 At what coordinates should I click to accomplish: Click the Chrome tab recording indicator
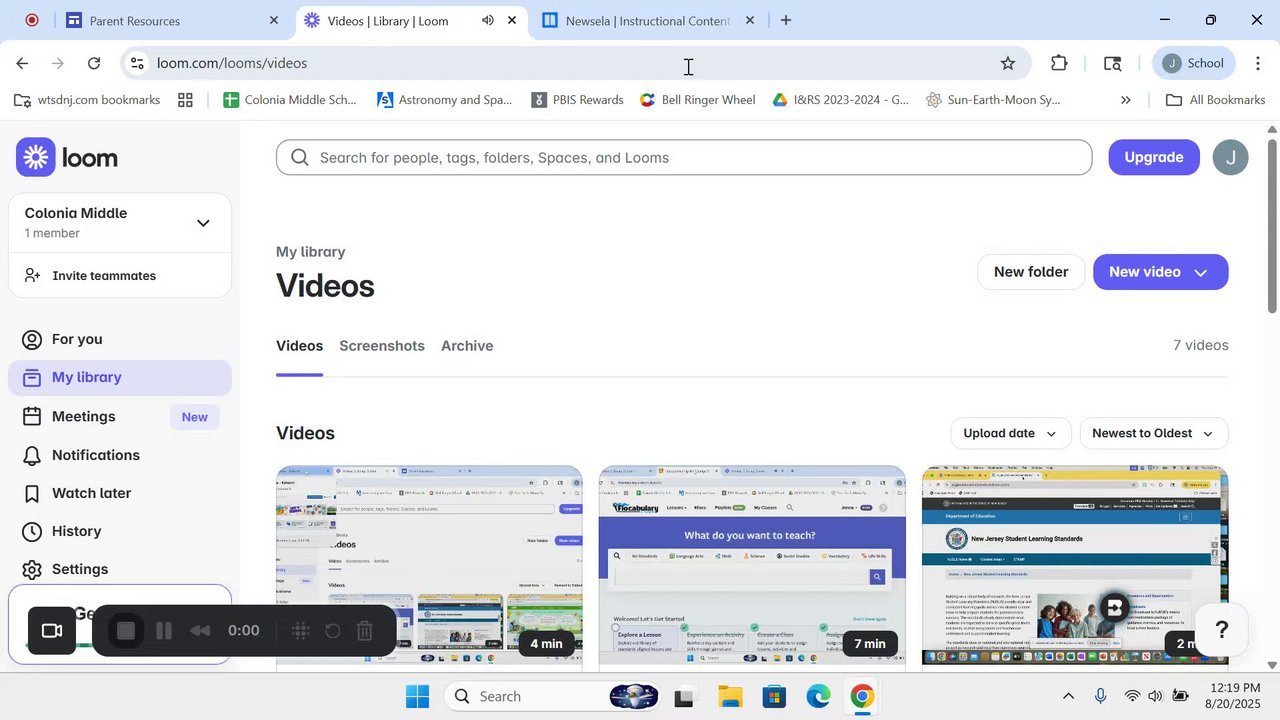point(31,20)
